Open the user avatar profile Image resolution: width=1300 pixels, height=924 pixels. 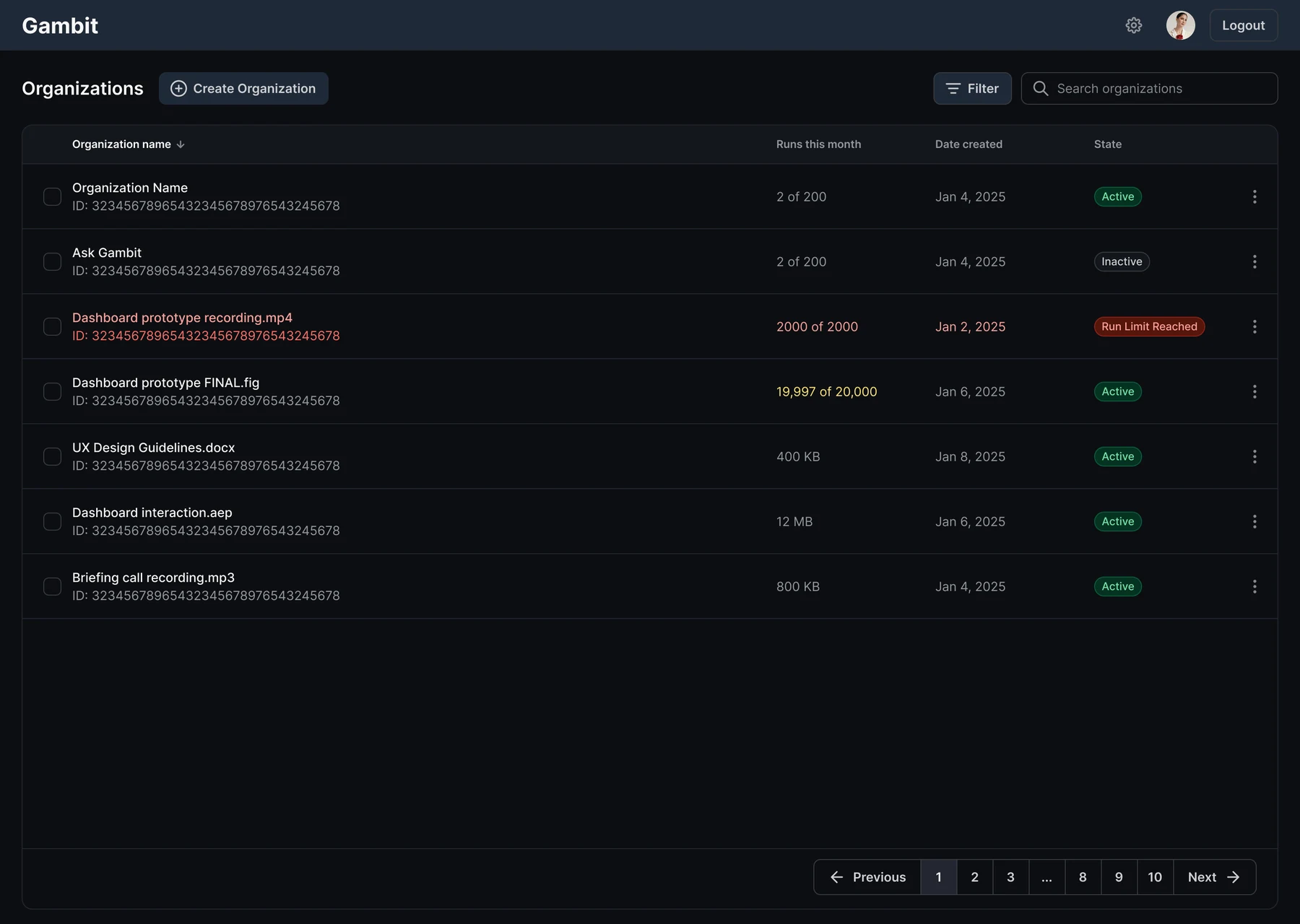1181,25
